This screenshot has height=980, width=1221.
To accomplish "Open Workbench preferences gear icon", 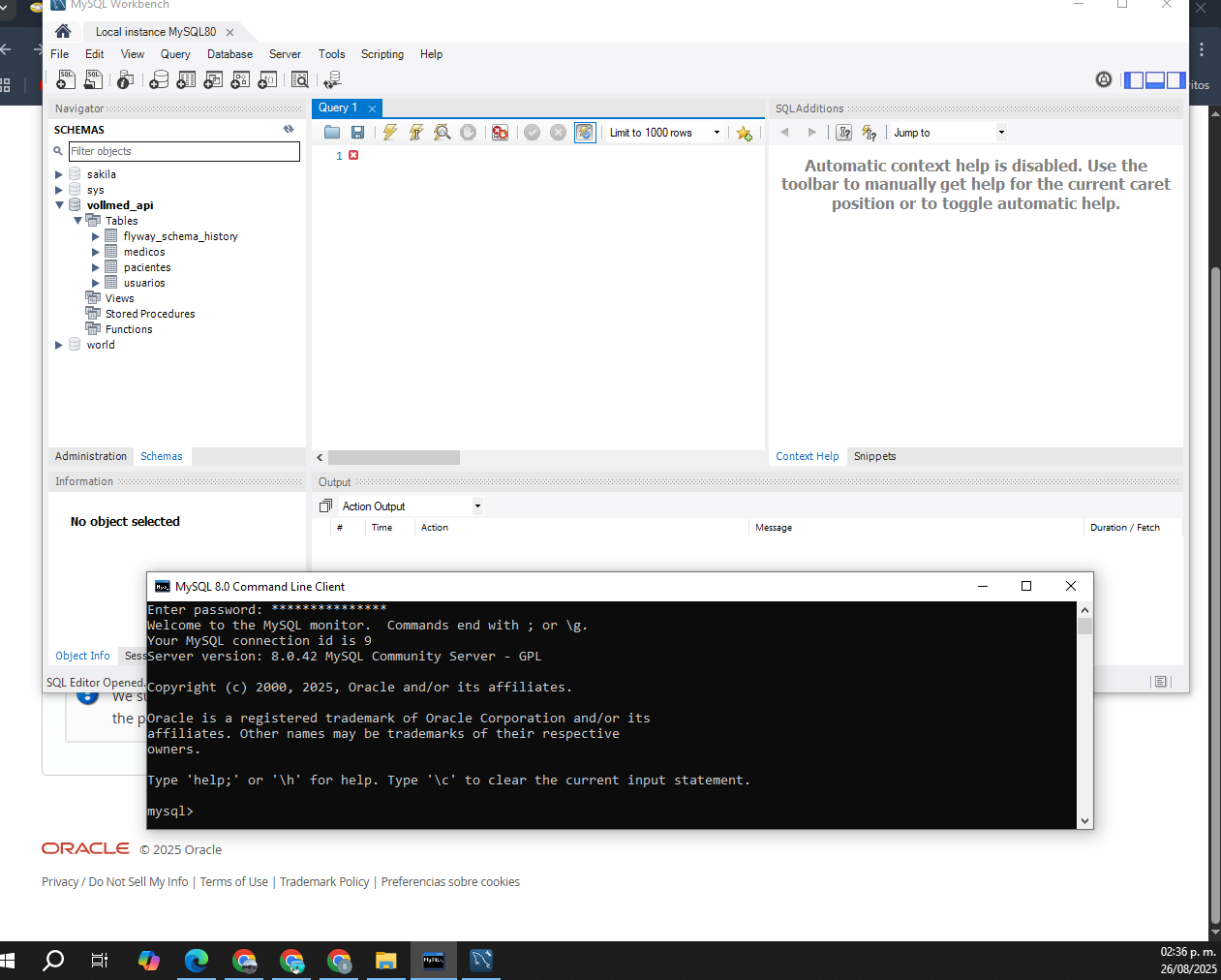I will (x=1104, y=79).
